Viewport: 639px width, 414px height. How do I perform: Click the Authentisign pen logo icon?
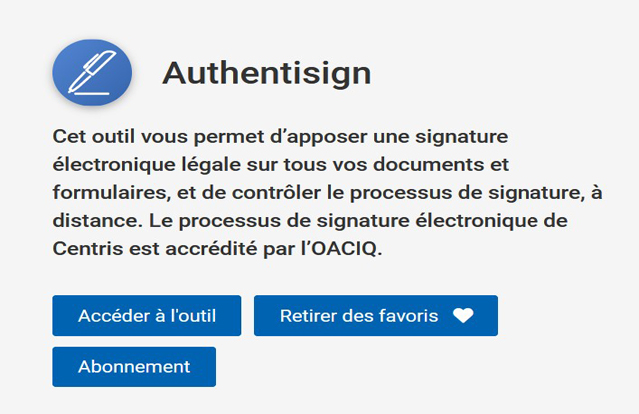click(x=92, y=73)
